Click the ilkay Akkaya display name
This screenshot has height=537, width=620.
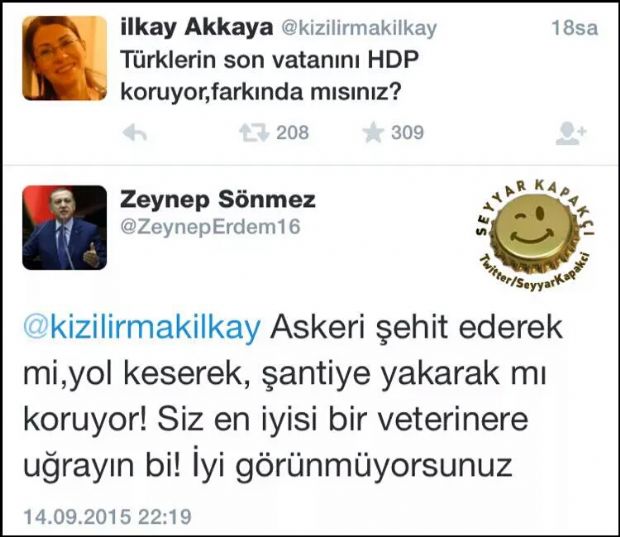[x=197, y=28]
